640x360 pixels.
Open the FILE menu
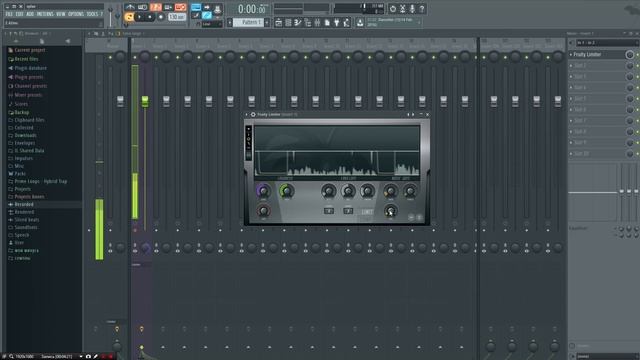click(9, 14)
